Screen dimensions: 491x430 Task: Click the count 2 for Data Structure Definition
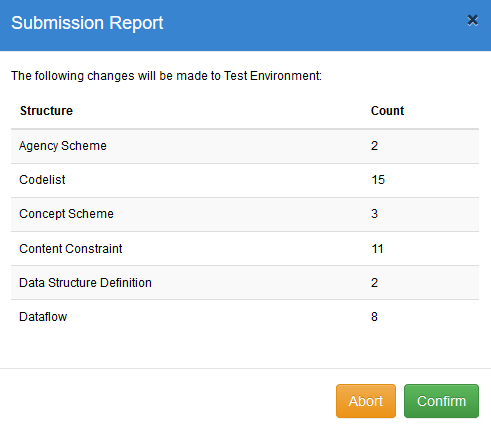pos(374,283)
